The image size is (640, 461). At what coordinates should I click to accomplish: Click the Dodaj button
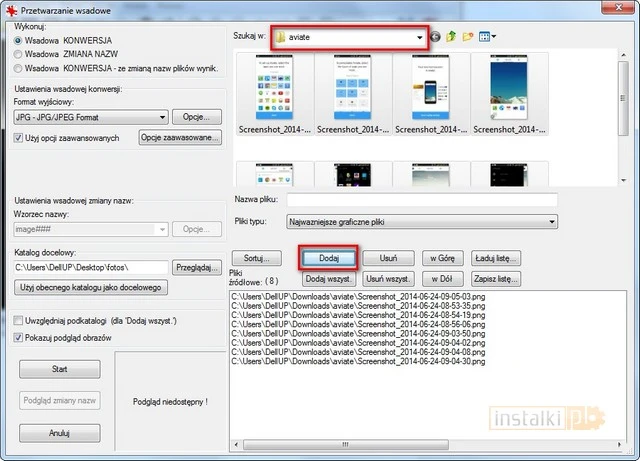point(328,258)
